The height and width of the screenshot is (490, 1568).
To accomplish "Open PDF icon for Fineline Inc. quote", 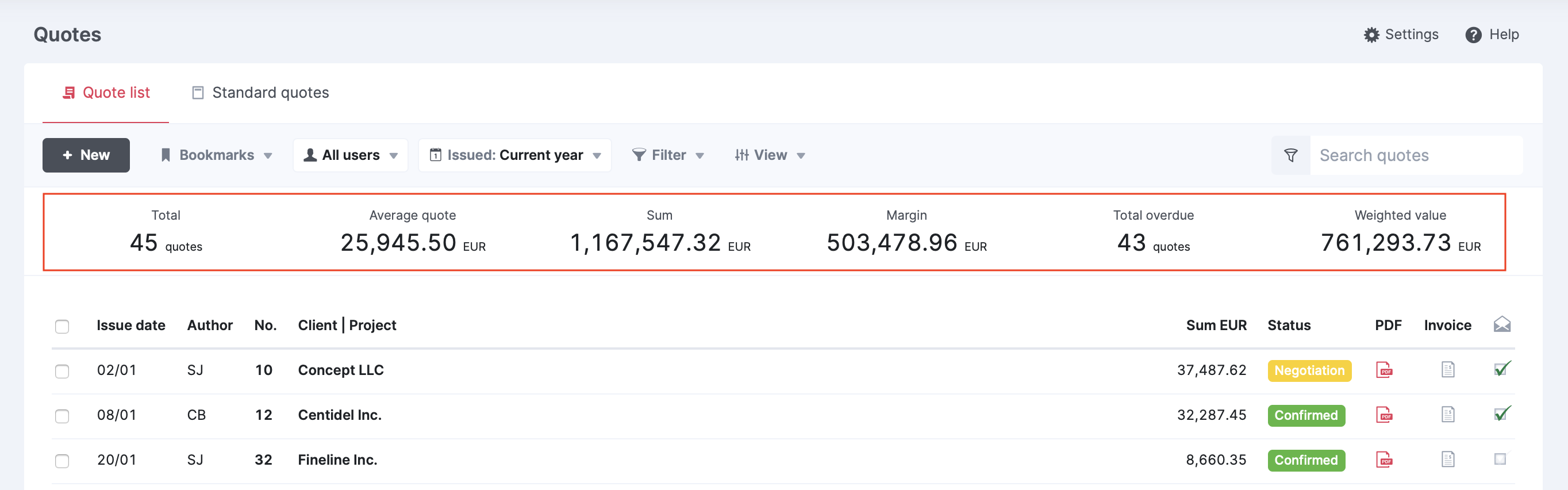I will 1383,460.
